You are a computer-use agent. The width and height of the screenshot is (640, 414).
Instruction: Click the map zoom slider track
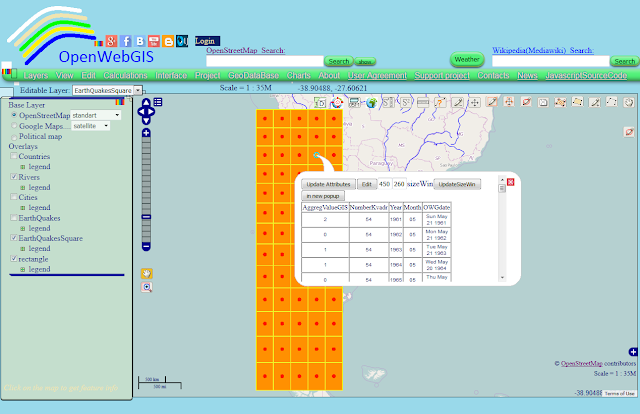tap(146, 190)
